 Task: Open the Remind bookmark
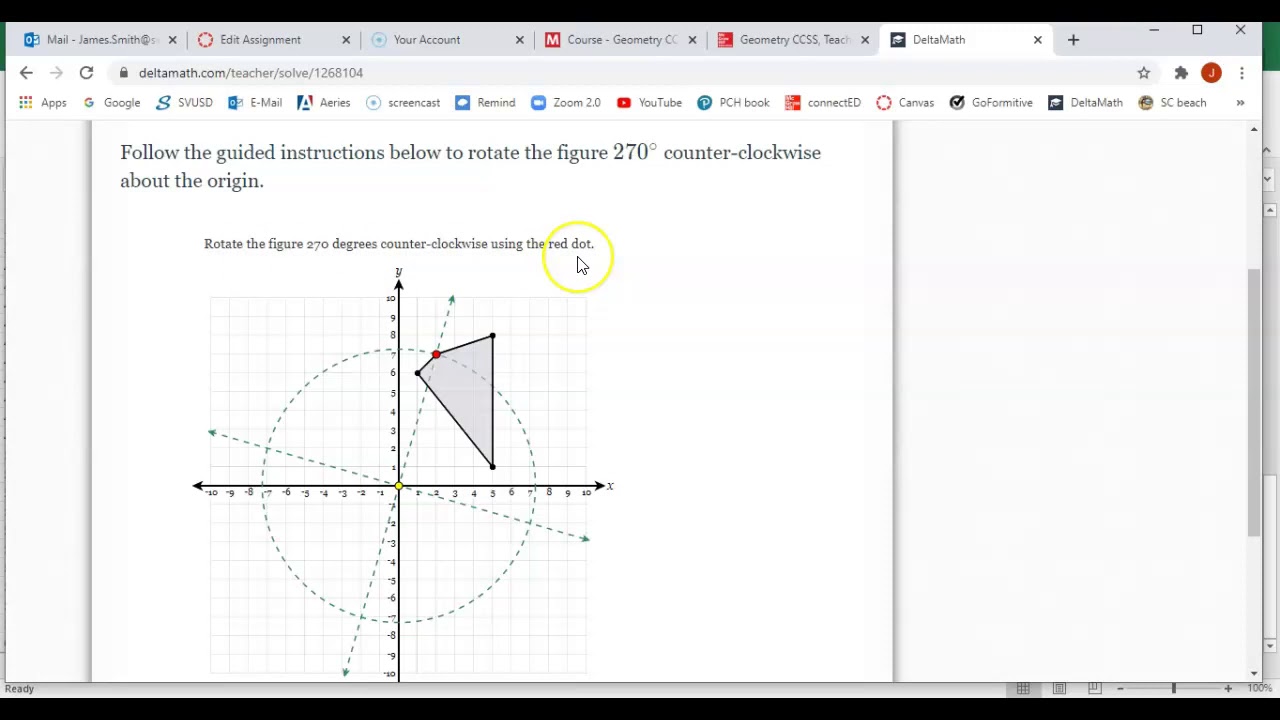tap(485, 103)
